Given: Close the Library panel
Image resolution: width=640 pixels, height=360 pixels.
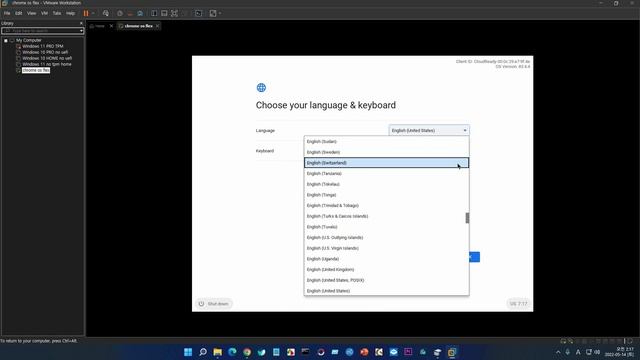Looking at the screenshot, I should coord(81,23).
